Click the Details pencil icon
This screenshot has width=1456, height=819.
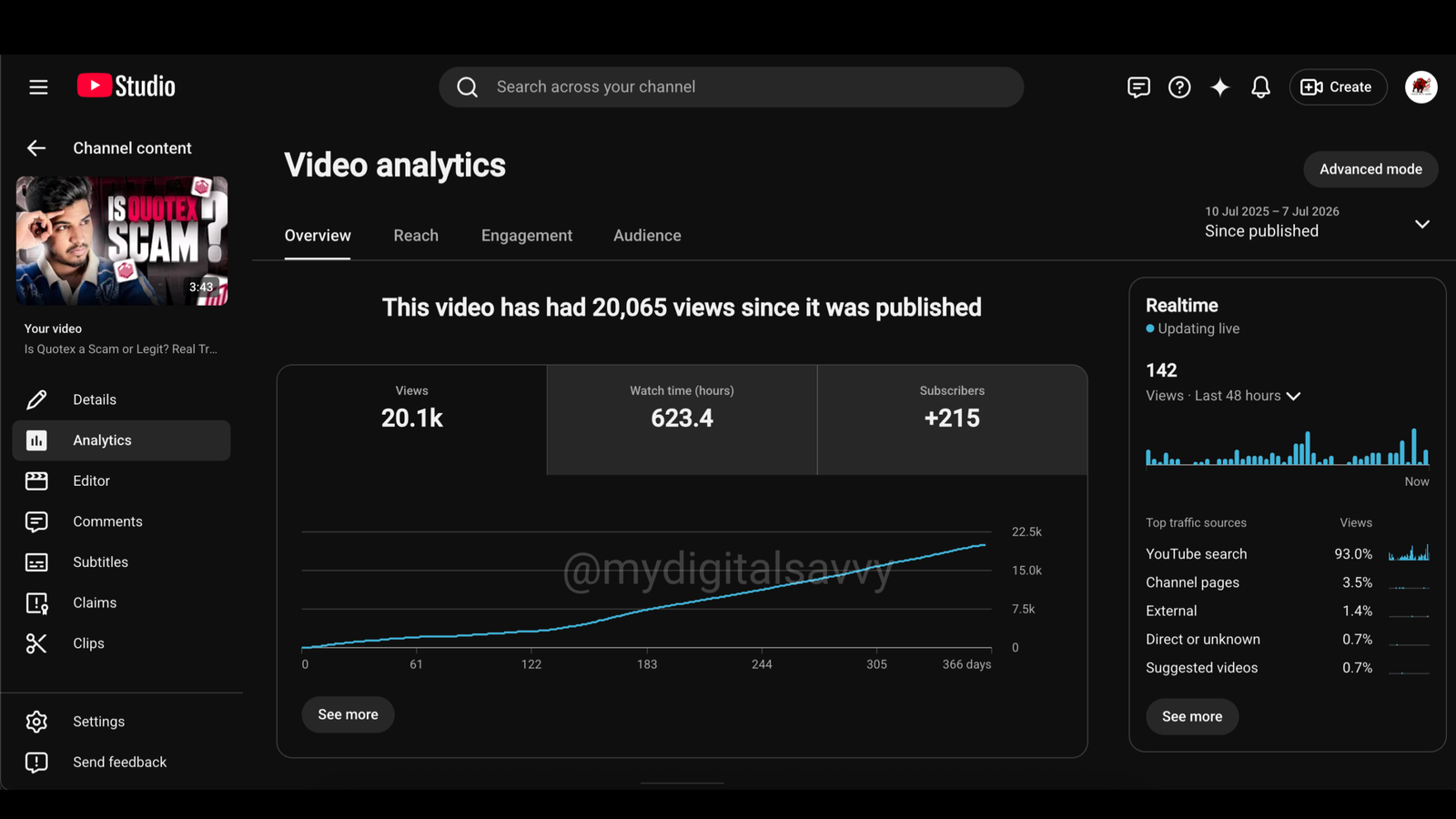pos(36,399)
